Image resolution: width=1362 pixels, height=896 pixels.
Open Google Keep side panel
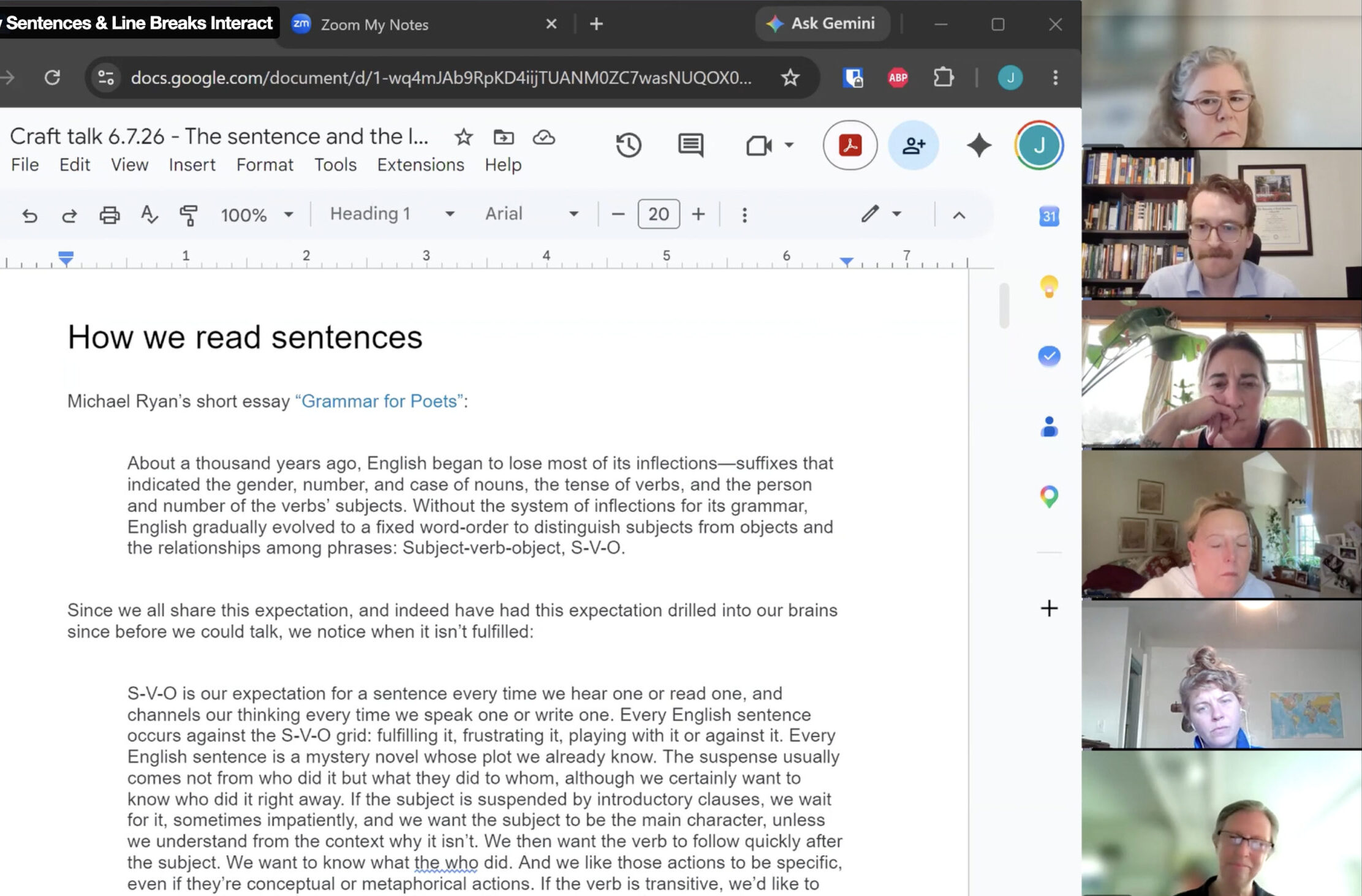[1049, 286]
